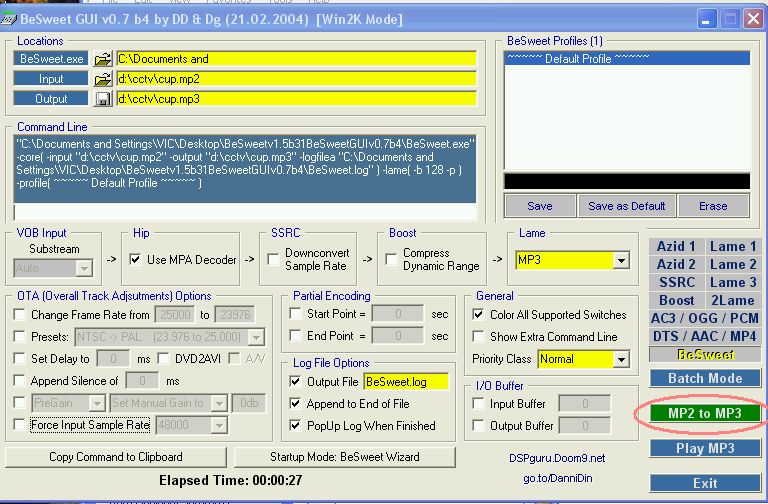
Task: Toggle the log Output File checkbox
Action: pos(295,382)
